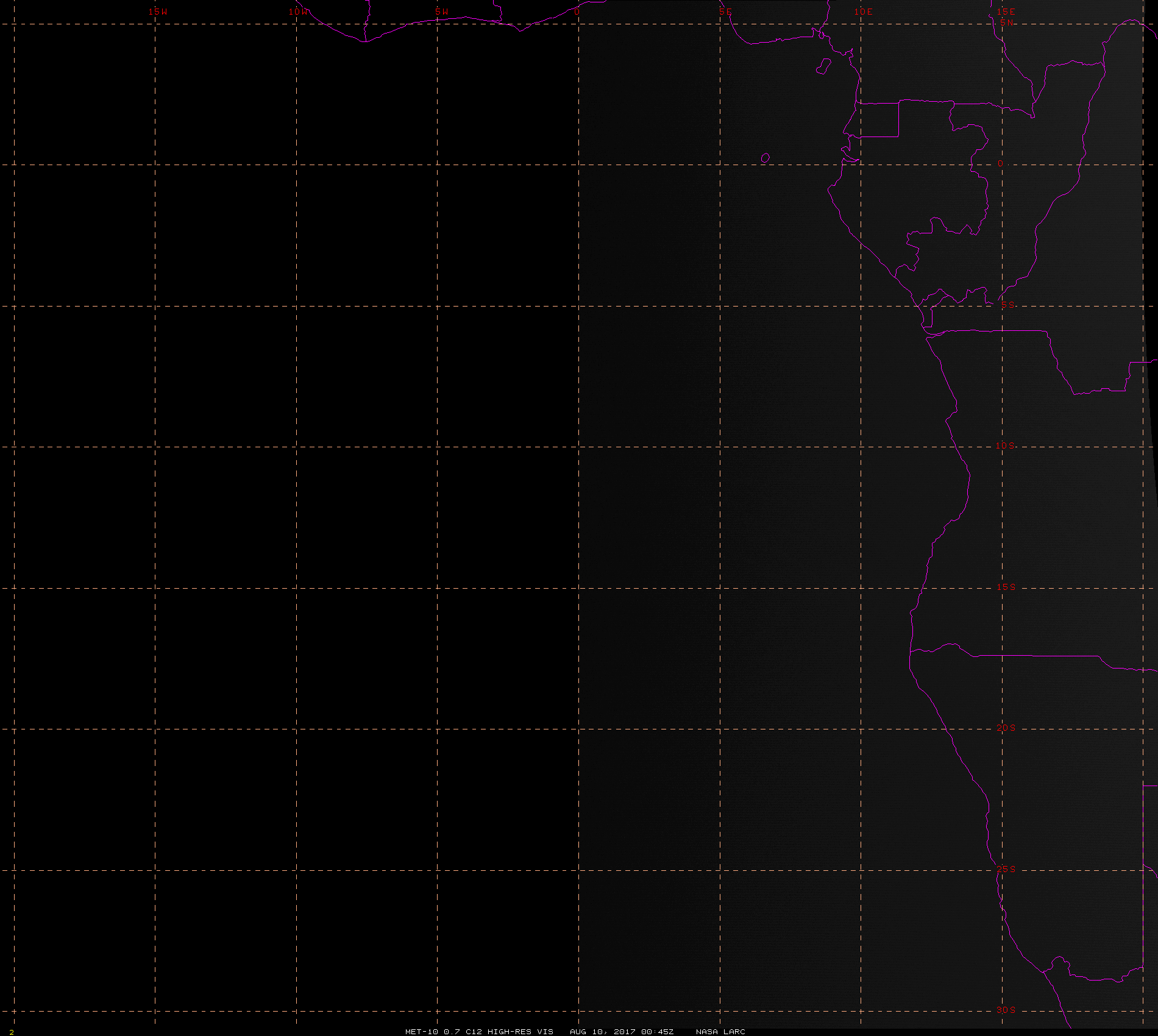This screenshot has width=1158, height=1036.
Task: Select the 5N latitude label
Action: 1007,23
